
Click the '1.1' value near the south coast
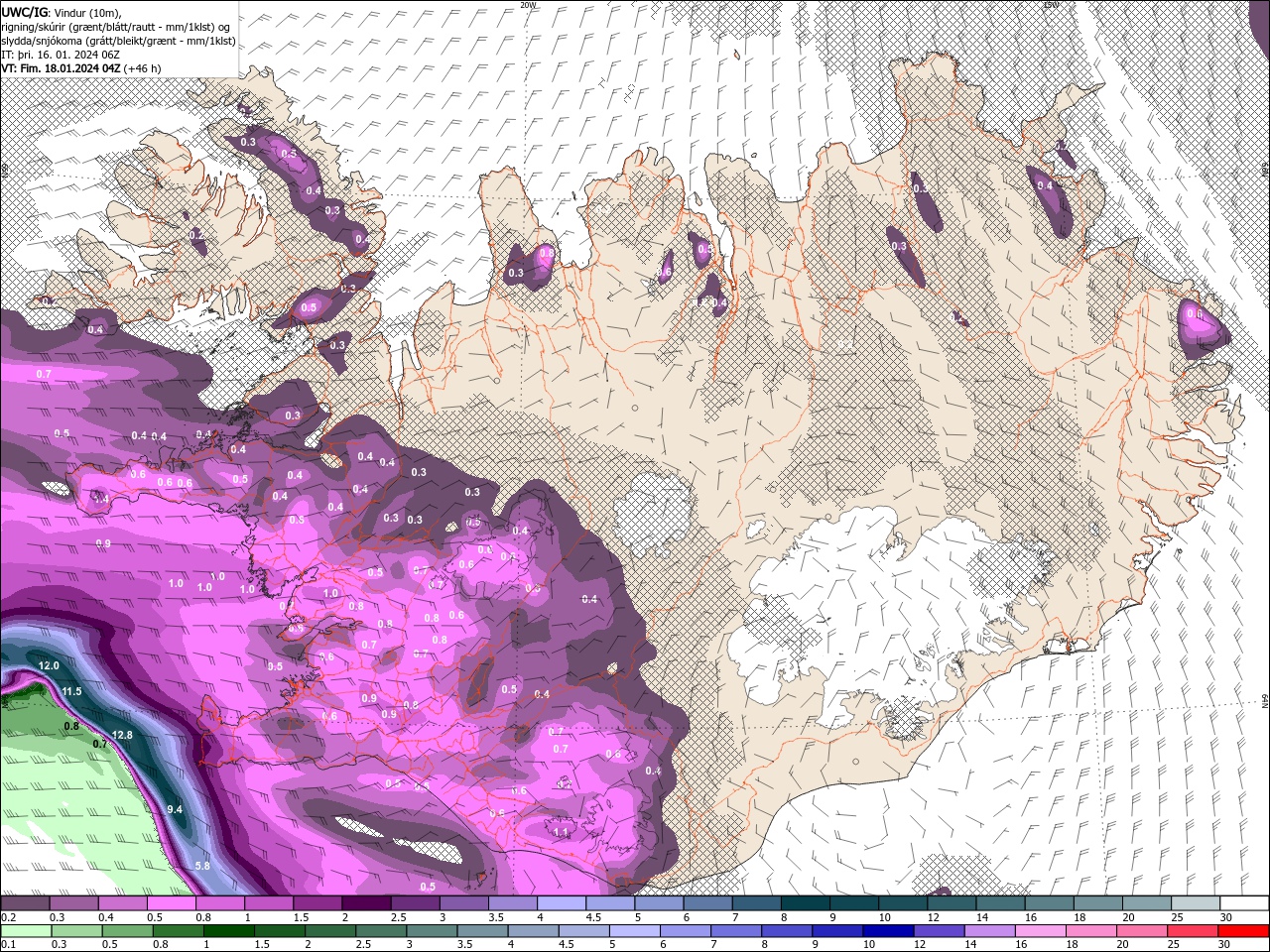pos(561,833)
